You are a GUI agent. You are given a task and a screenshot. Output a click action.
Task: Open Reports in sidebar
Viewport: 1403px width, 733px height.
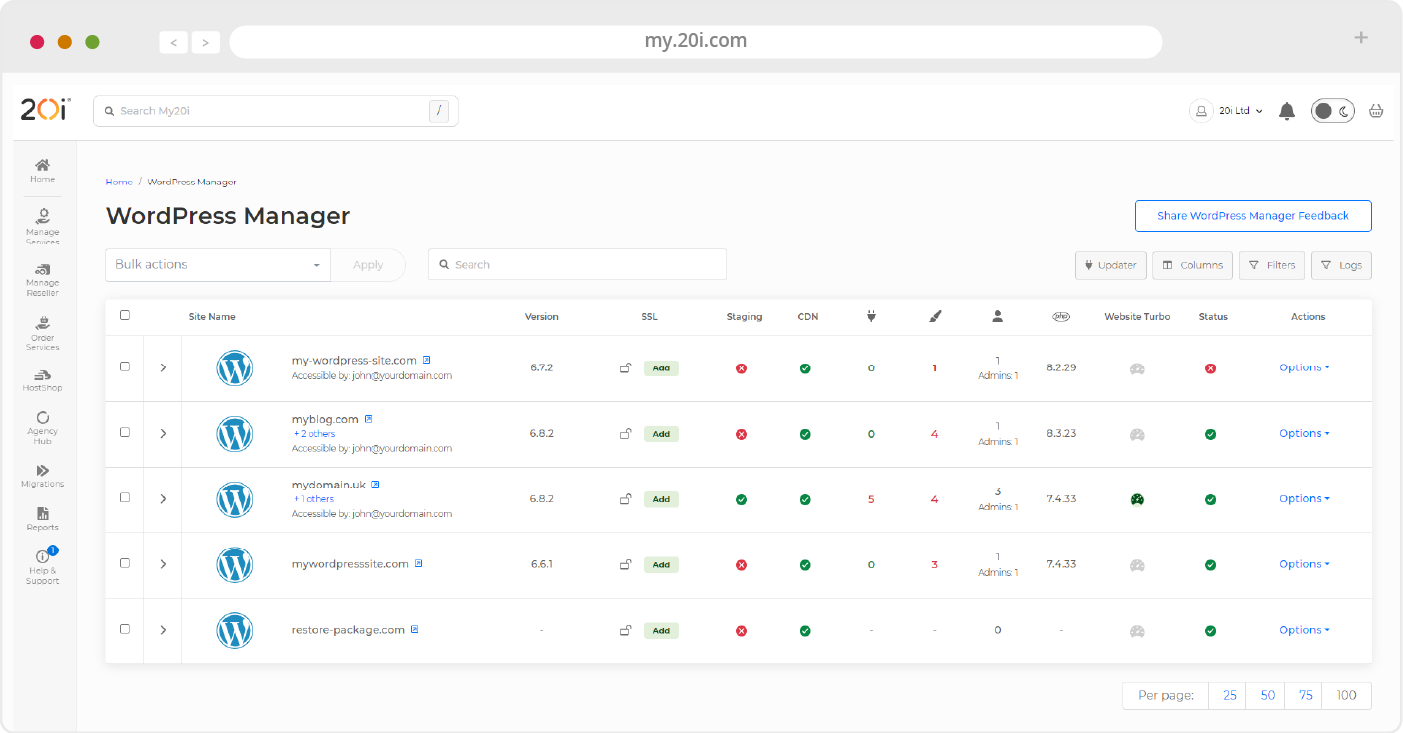(42, 519)
